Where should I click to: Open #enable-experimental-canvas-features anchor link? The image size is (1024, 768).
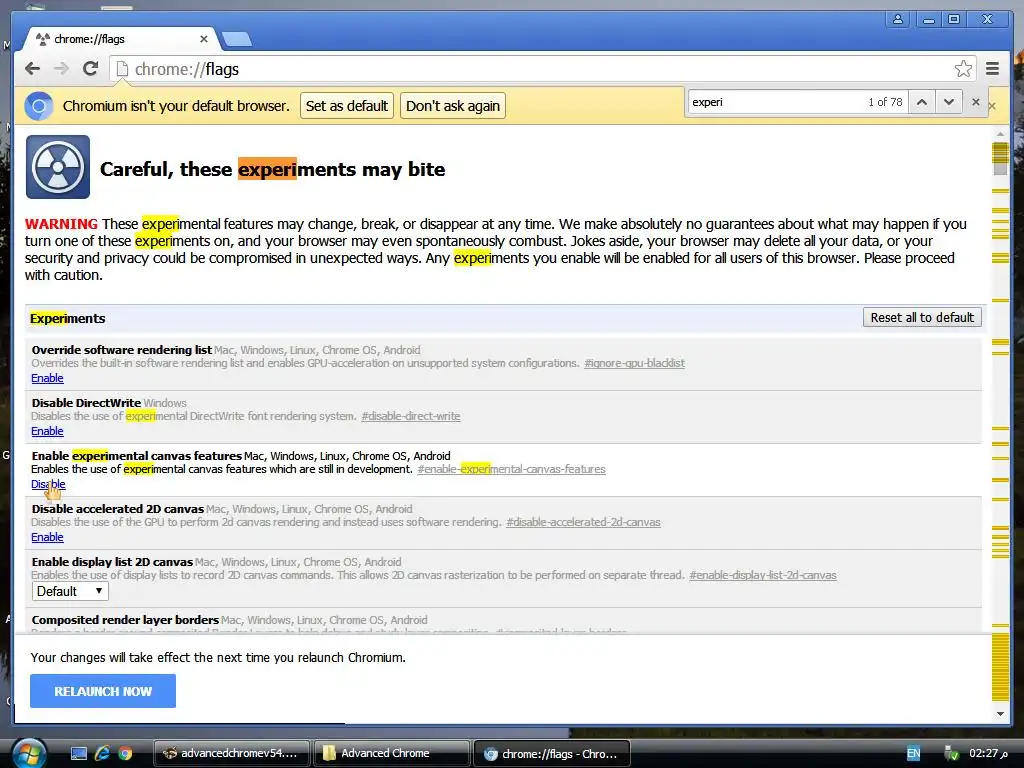(511, 469)
